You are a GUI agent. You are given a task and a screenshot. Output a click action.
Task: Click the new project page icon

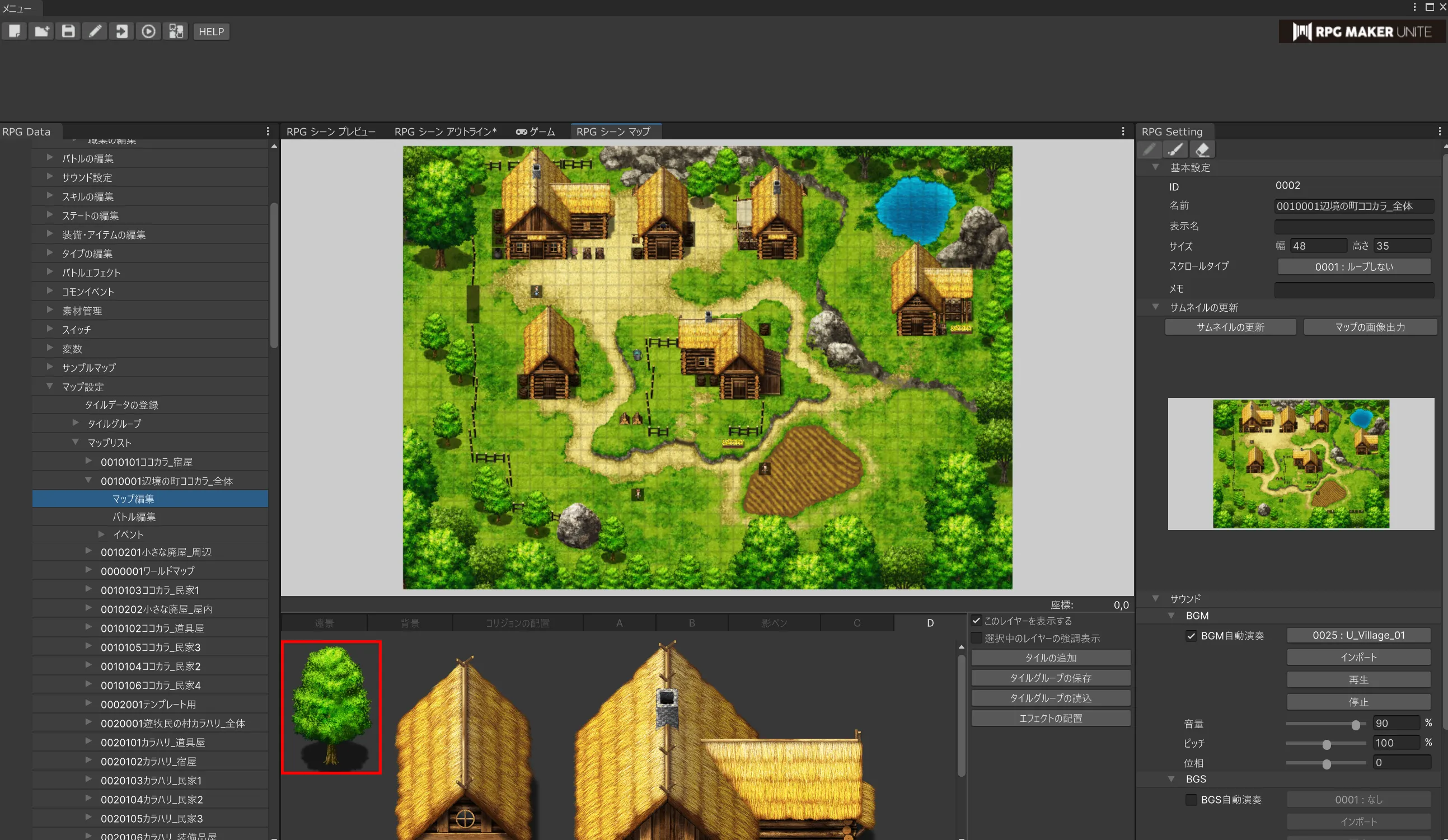point(15,31)
